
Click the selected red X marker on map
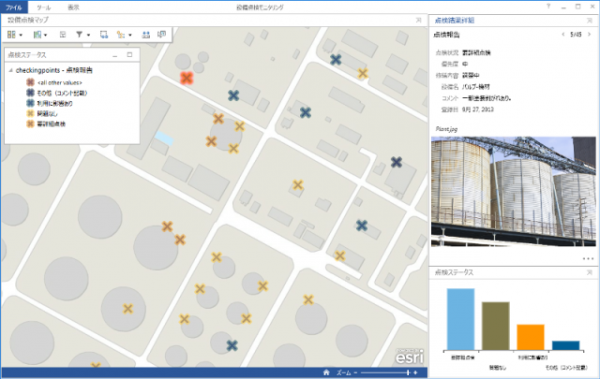(x=186, y=78)
